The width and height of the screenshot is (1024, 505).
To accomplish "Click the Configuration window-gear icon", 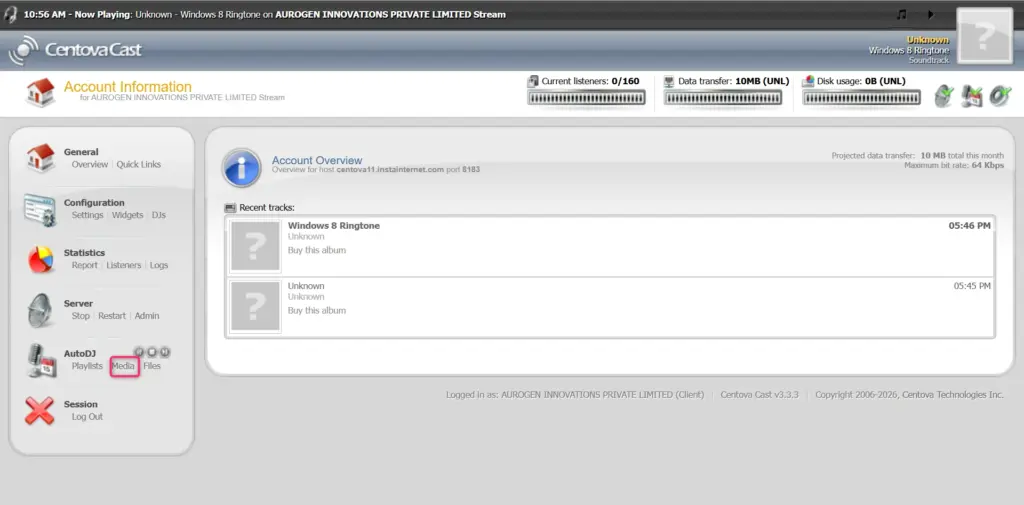I will [x=40, y=210].
